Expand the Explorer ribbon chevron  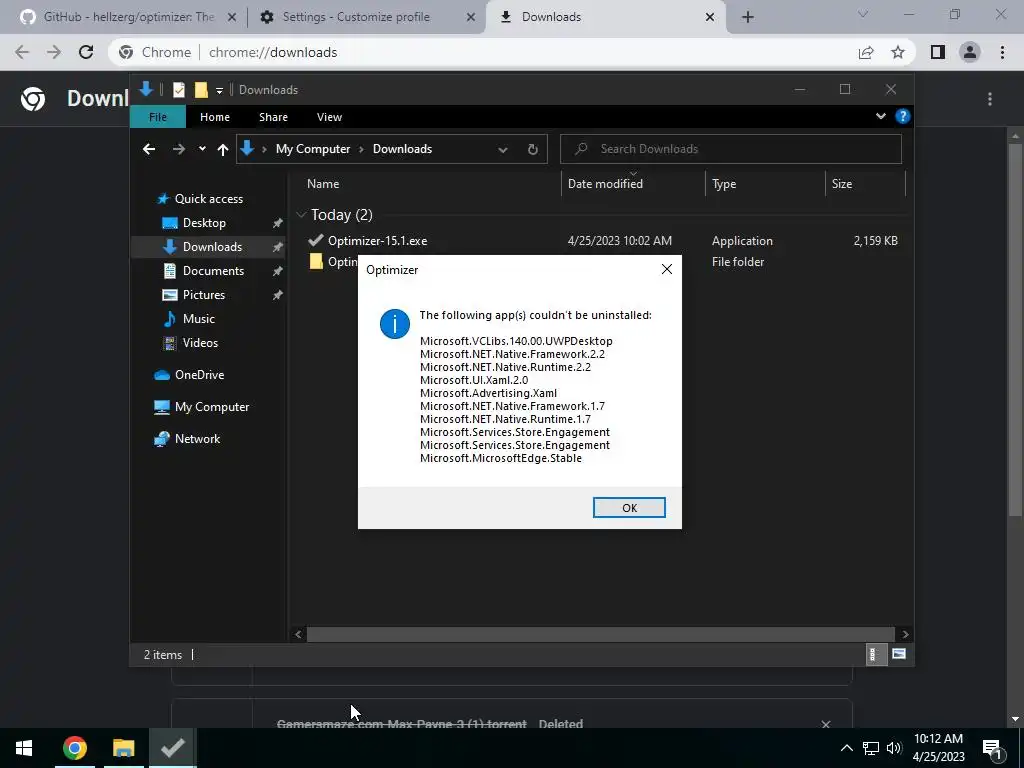point(880,116)
